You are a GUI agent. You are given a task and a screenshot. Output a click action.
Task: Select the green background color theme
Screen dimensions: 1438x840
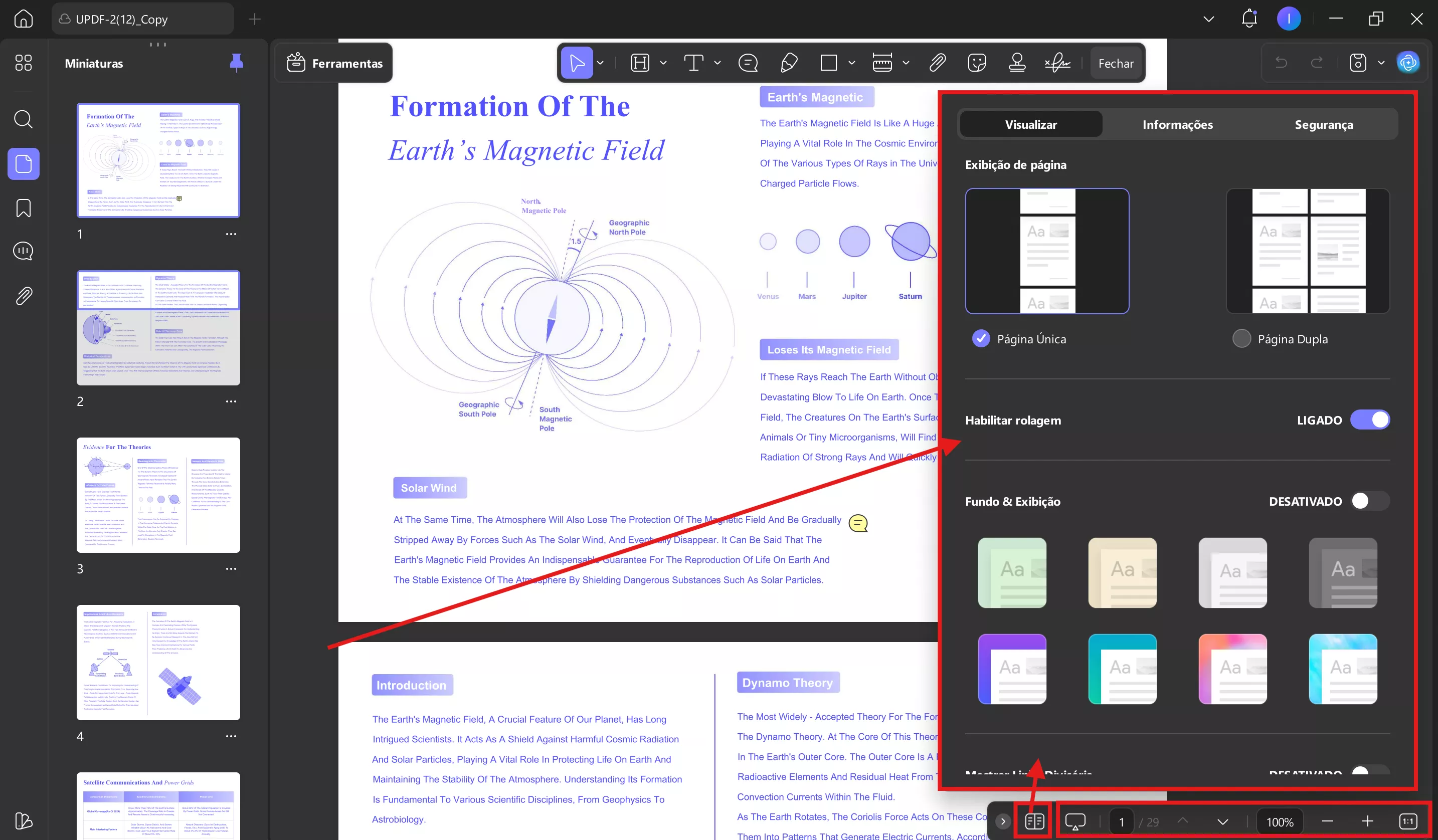(x=1011, y=573)
